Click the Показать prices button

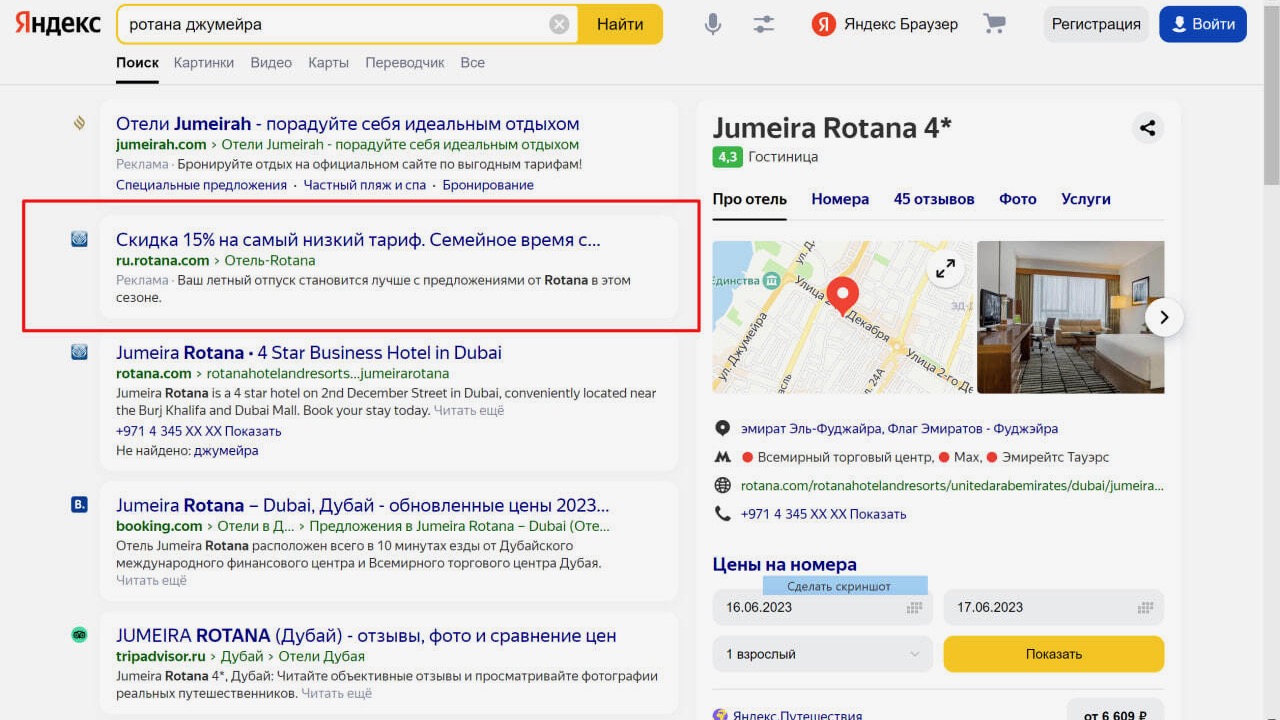click(x=1053, y=654)
